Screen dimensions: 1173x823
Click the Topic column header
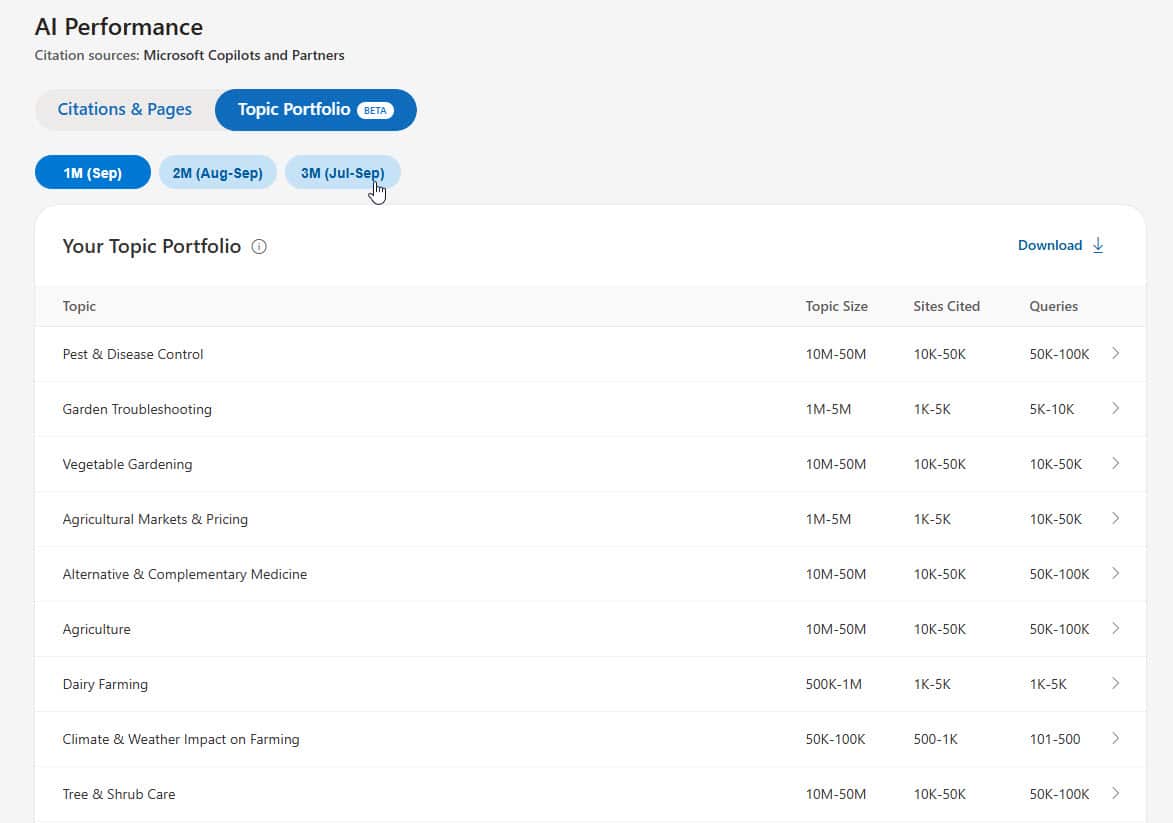click(x=79, y=306)
